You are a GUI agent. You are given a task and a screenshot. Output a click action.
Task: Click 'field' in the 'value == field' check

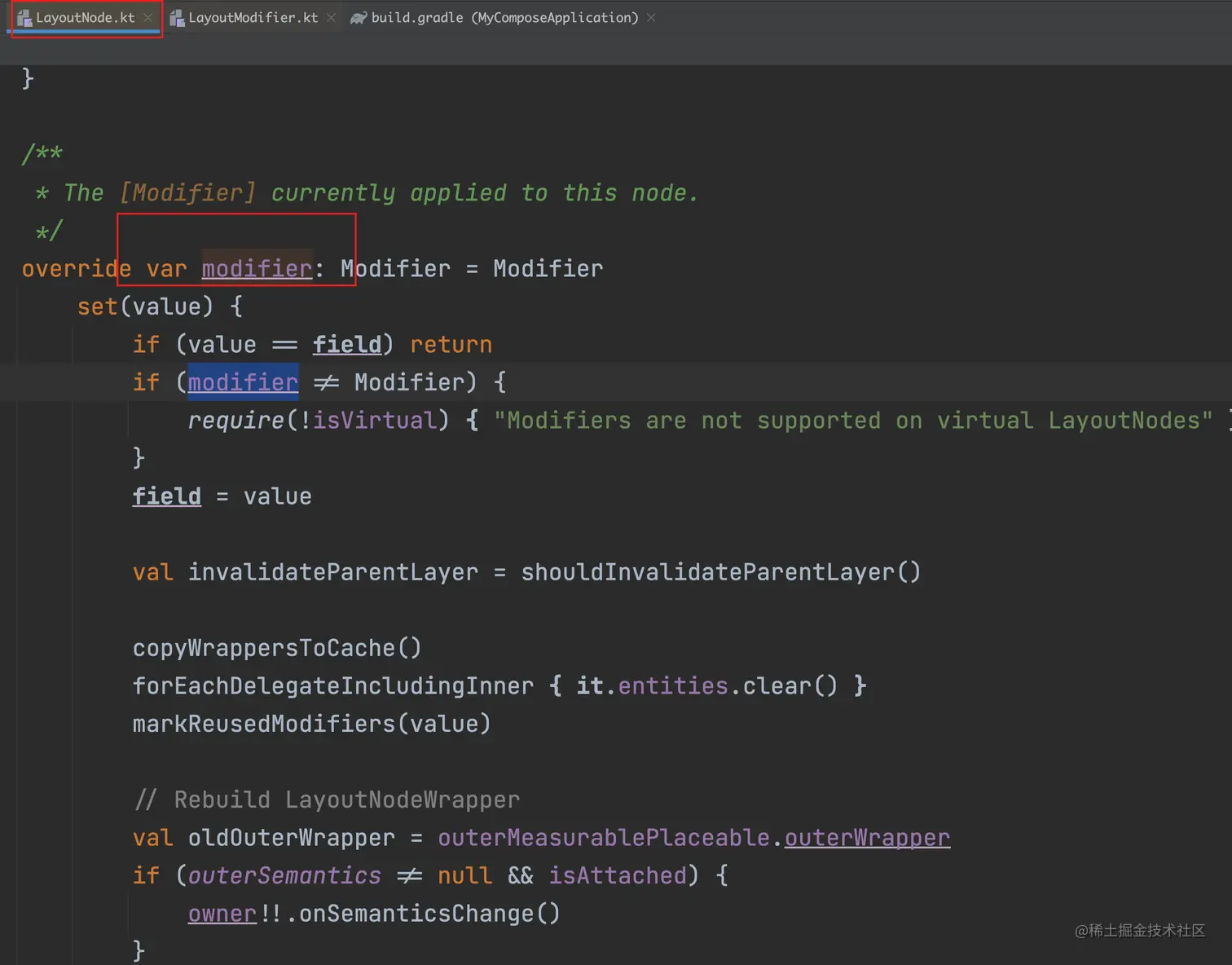pyautogui.click(x=347, y=344)
